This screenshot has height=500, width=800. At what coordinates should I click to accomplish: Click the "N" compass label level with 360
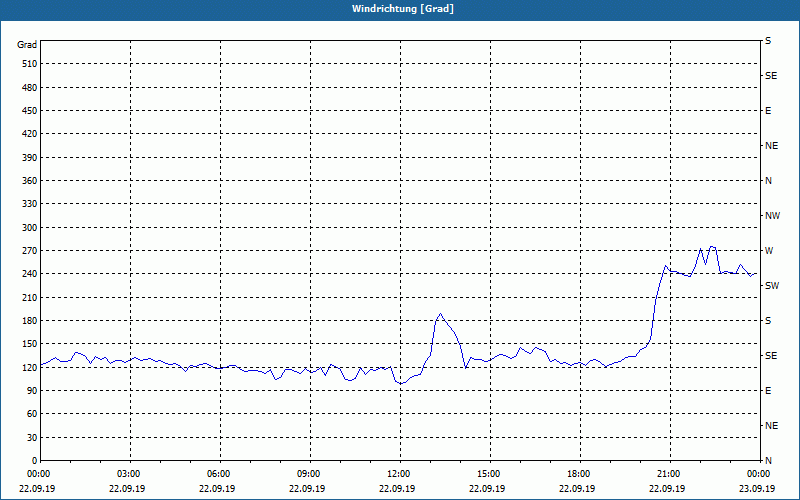(x=768, y=181)
